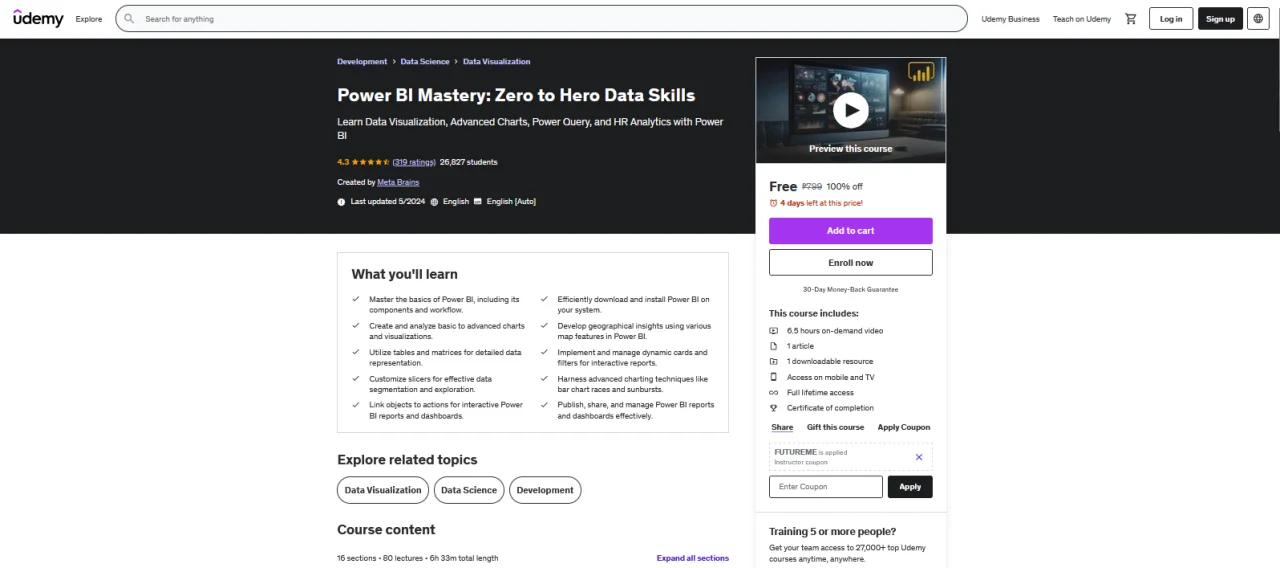Click the Free price text
Screen dimensions: 1280x568
point(783,186)
